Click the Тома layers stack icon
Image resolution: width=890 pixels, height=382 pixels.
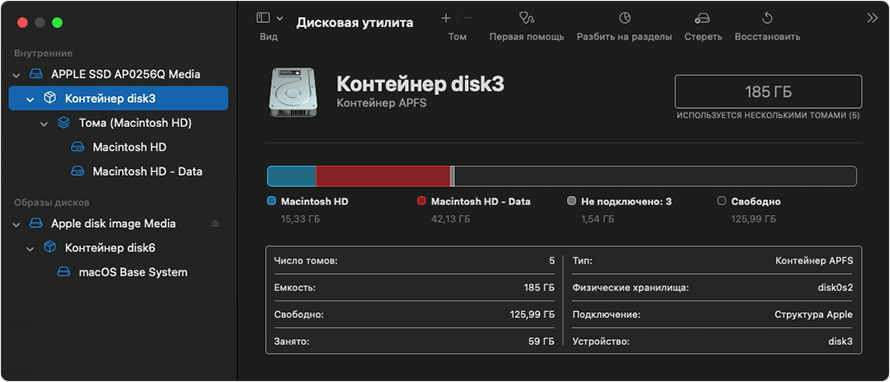pyautogui.click(x=64, y=123)
